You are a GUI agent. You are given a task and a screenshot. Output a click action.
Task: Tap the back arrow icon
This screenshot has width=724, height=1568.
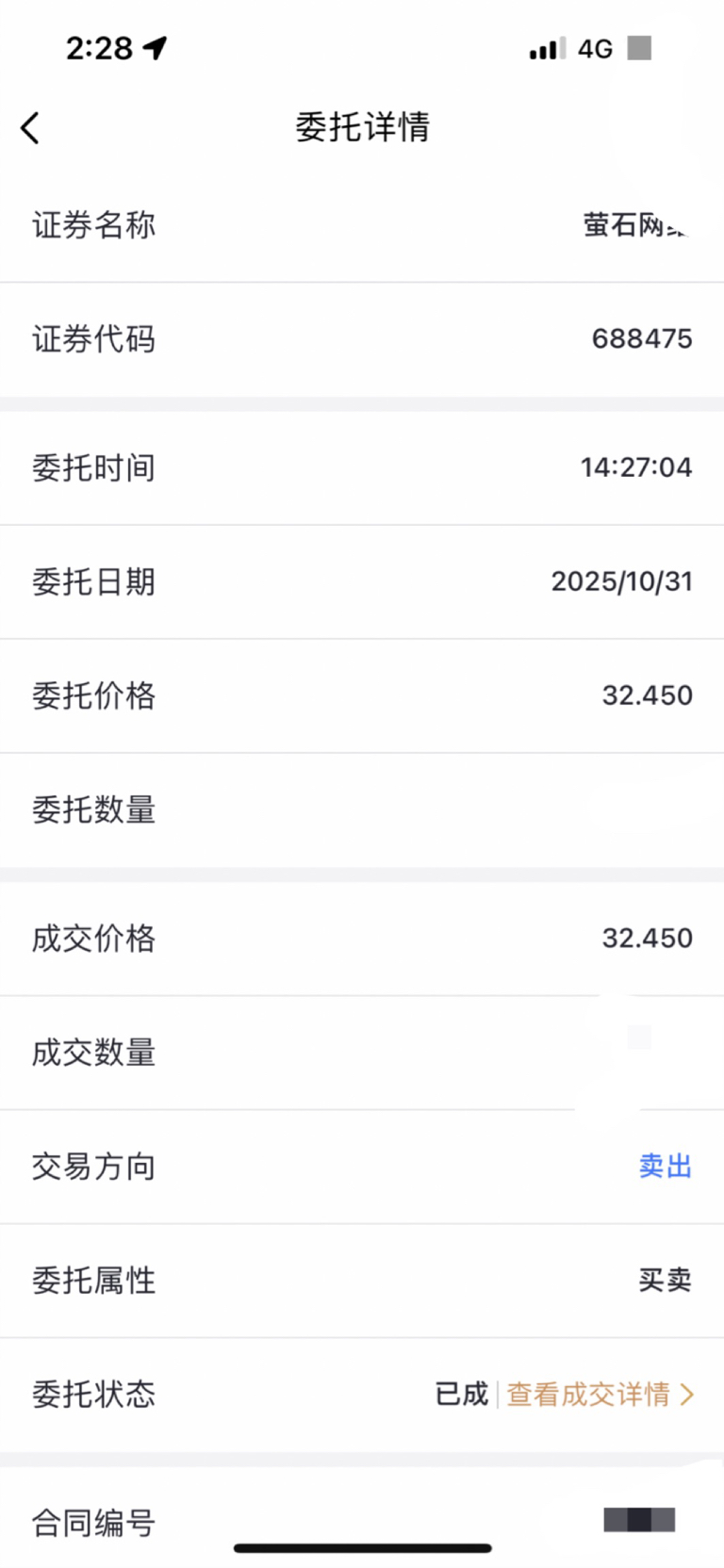pos(30,128)
